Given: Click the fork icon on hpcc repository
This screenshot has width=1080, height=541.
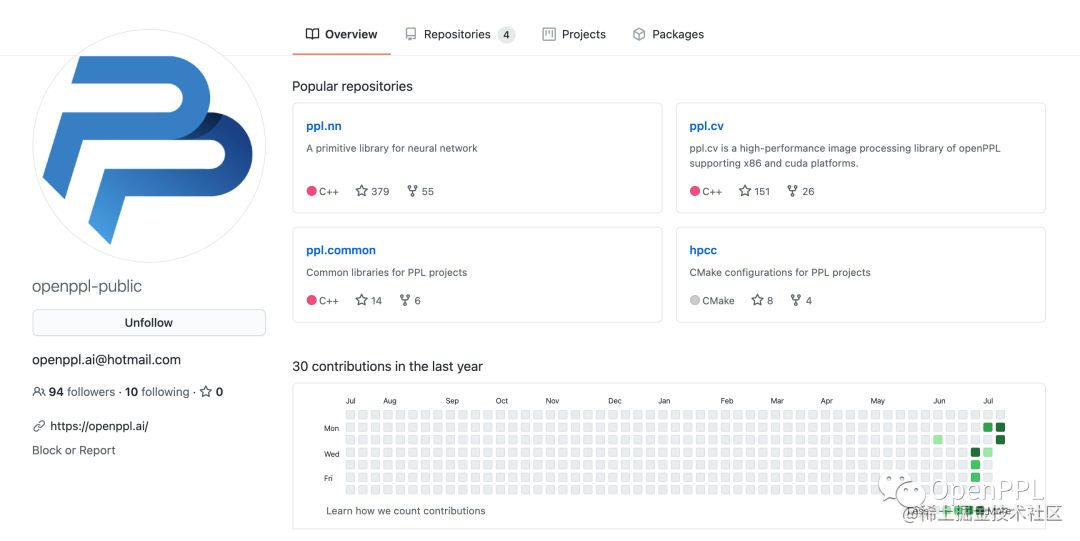Looking at the screenshot, I should pos(795,300).
